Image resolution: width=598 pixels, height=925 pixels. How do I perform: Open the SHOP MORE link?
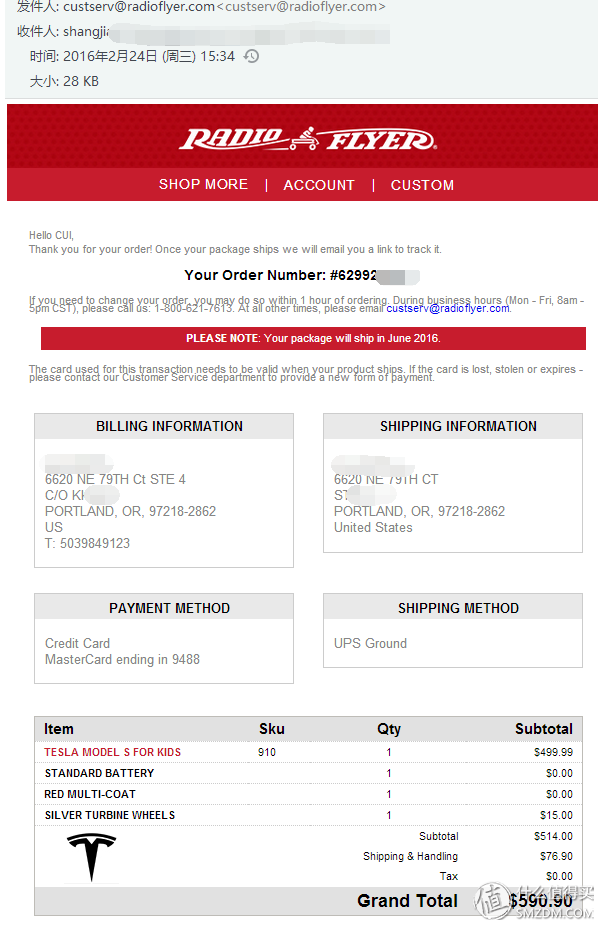[203, 184]
